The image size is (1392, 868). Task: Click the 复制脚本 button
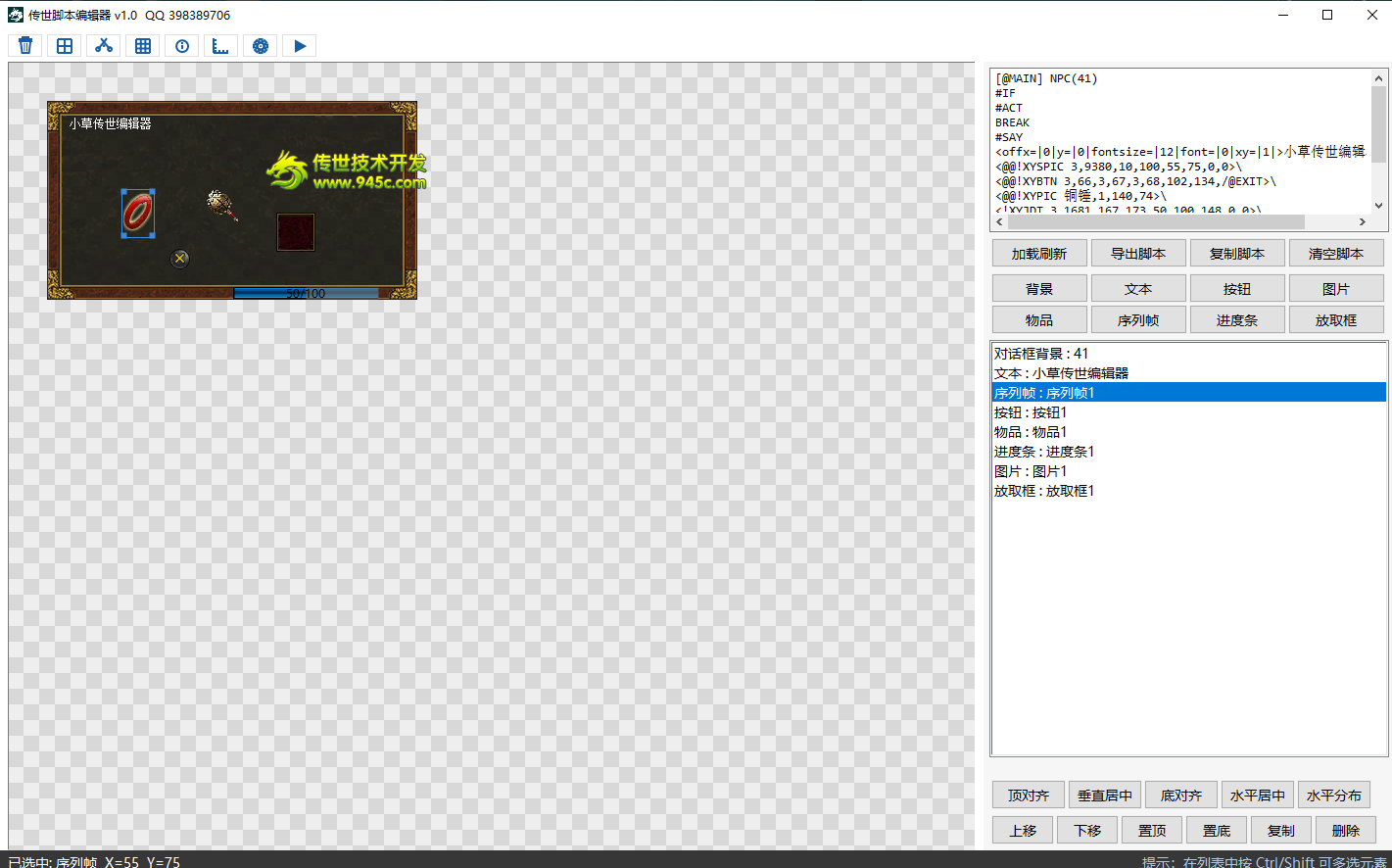1237,254
